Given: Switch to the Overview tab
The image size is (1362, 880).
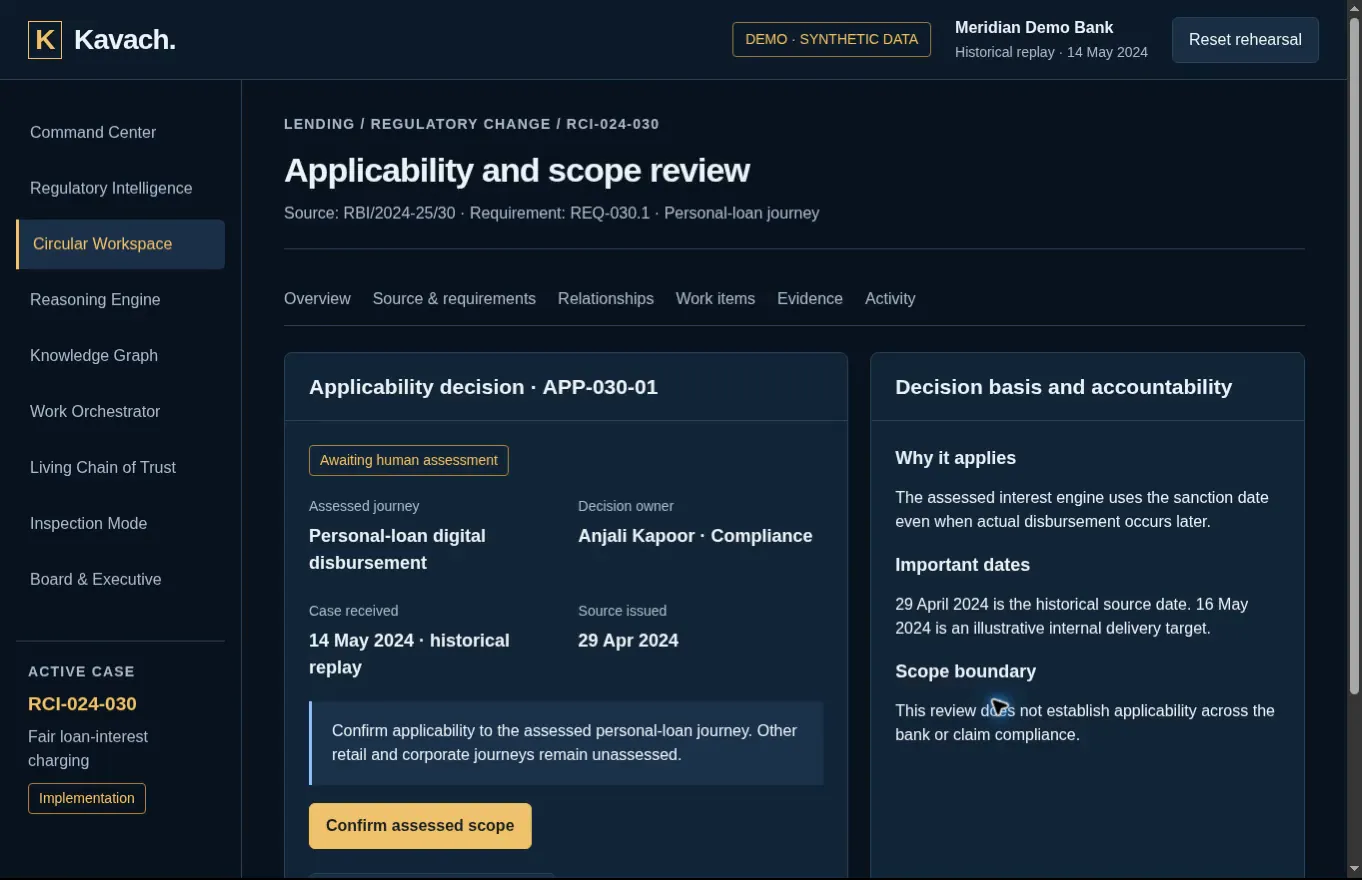Looking at the screenshot, I should 317,299.
